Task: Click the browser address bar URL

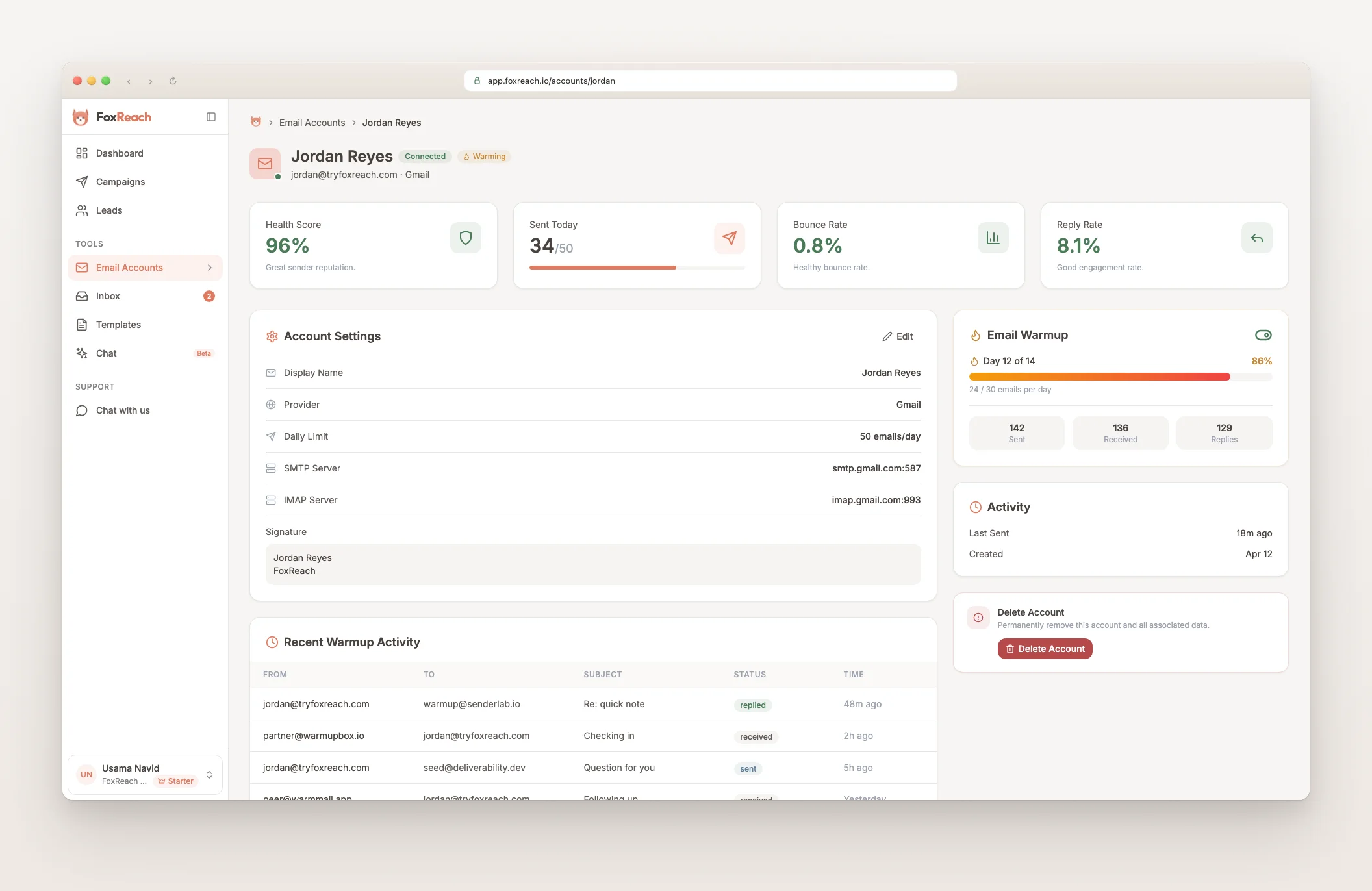Action: [551, 81]
